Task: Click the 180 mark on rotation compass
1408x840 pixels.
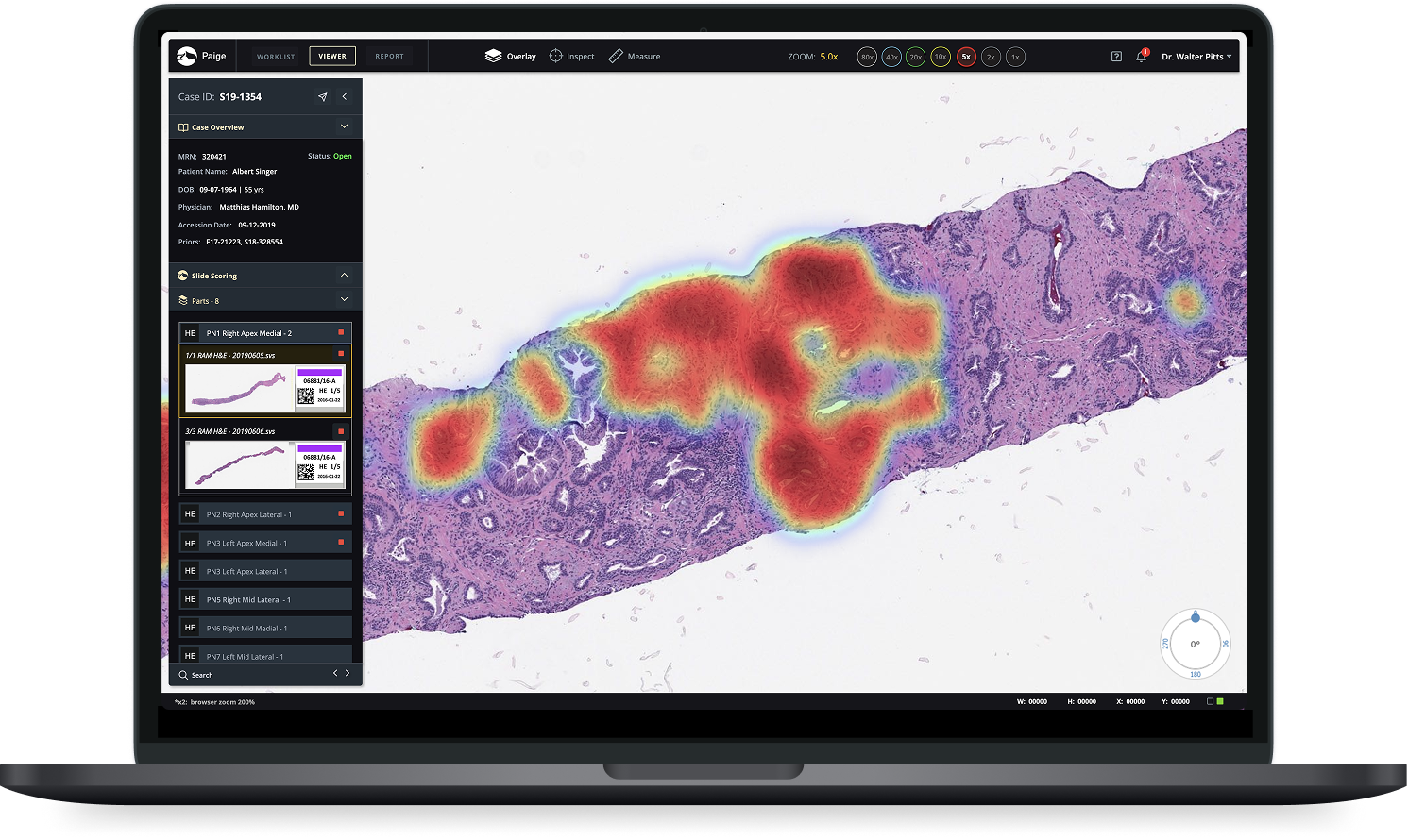Action: [1196, 674]
